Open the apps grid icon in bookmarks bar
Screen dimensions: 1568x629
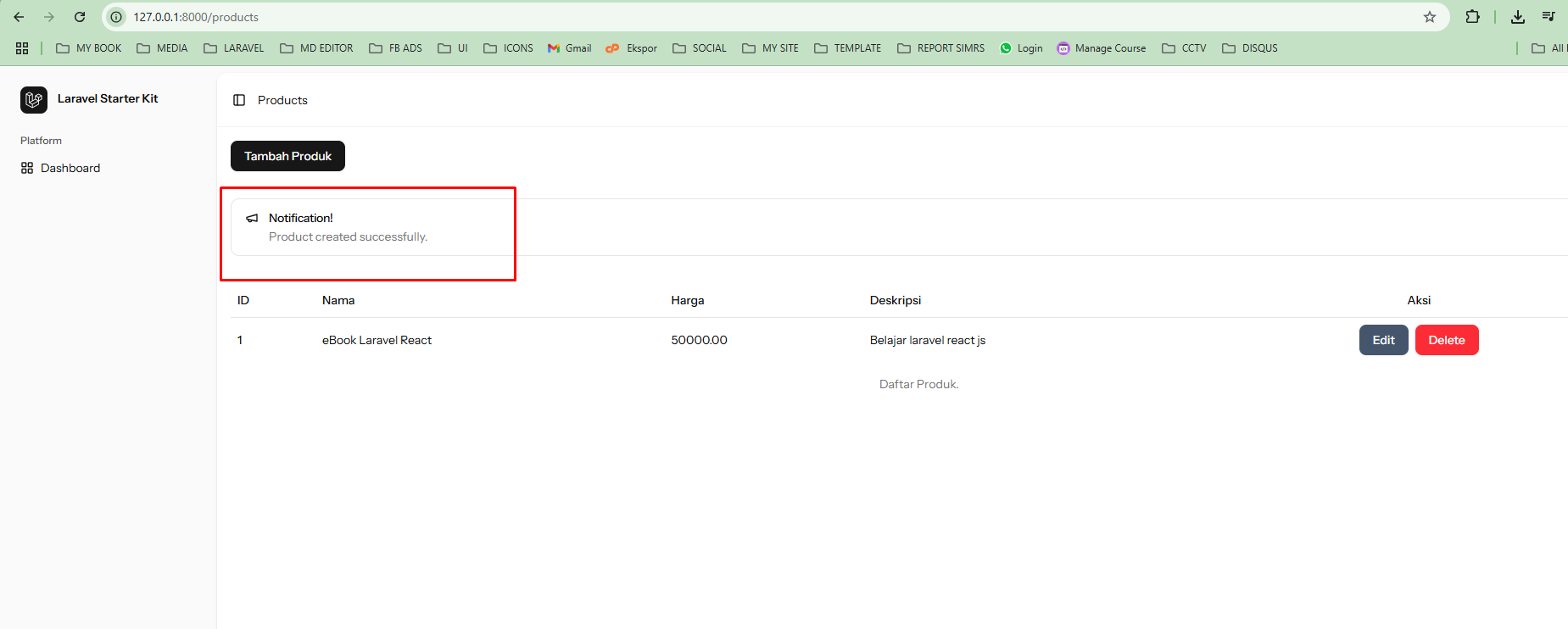point(22,48)
